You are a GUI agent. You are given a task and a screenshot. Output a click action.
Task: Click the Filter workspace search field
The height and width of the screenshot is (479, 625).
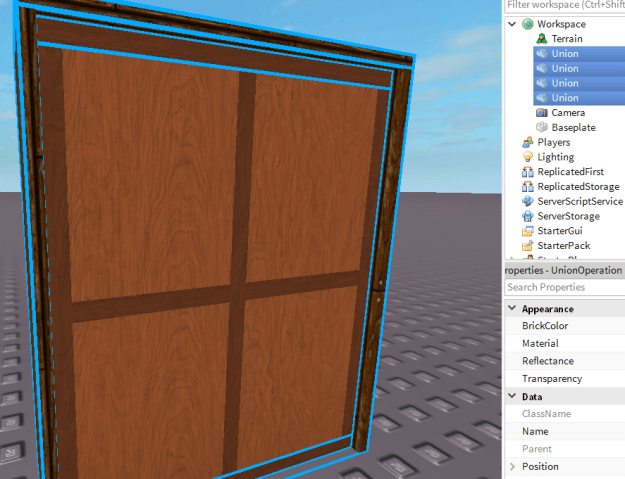coord(565,6)
